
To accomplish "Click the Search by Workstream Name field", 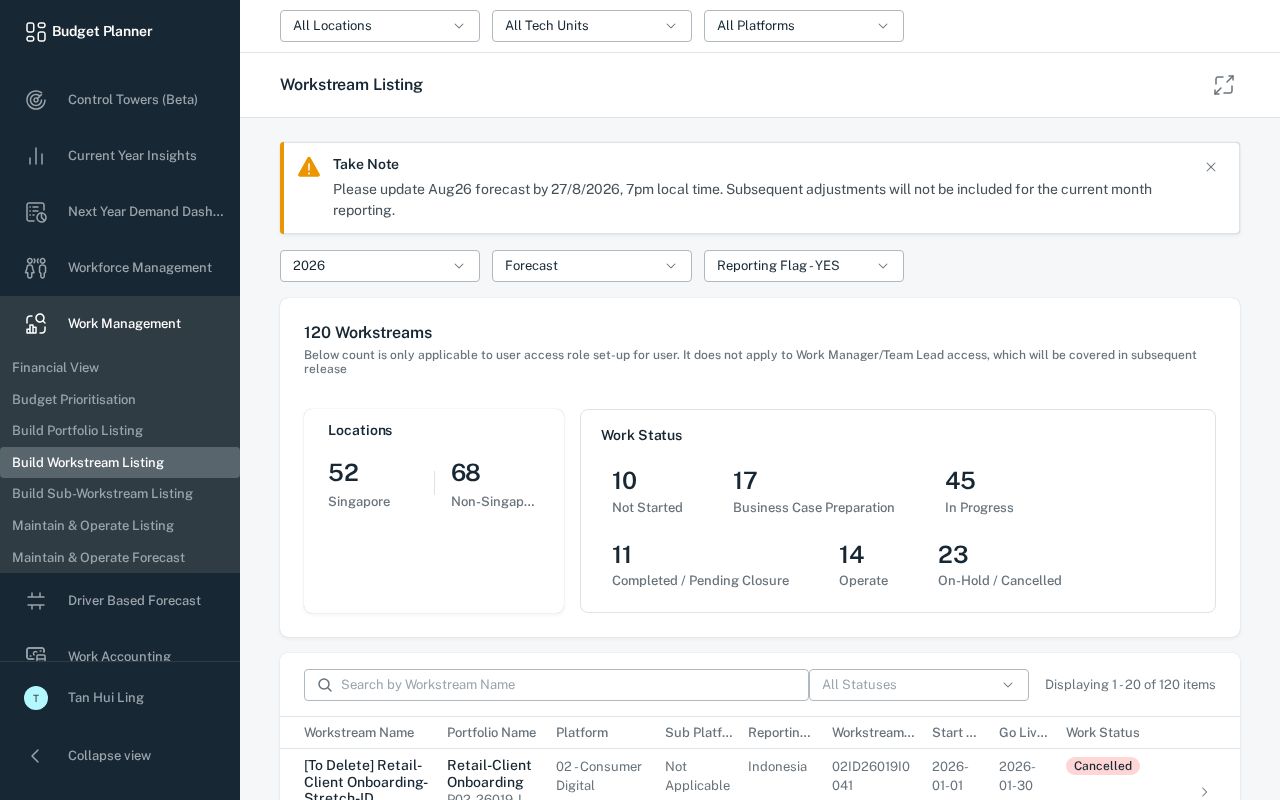I will click(x=556, y=685).
